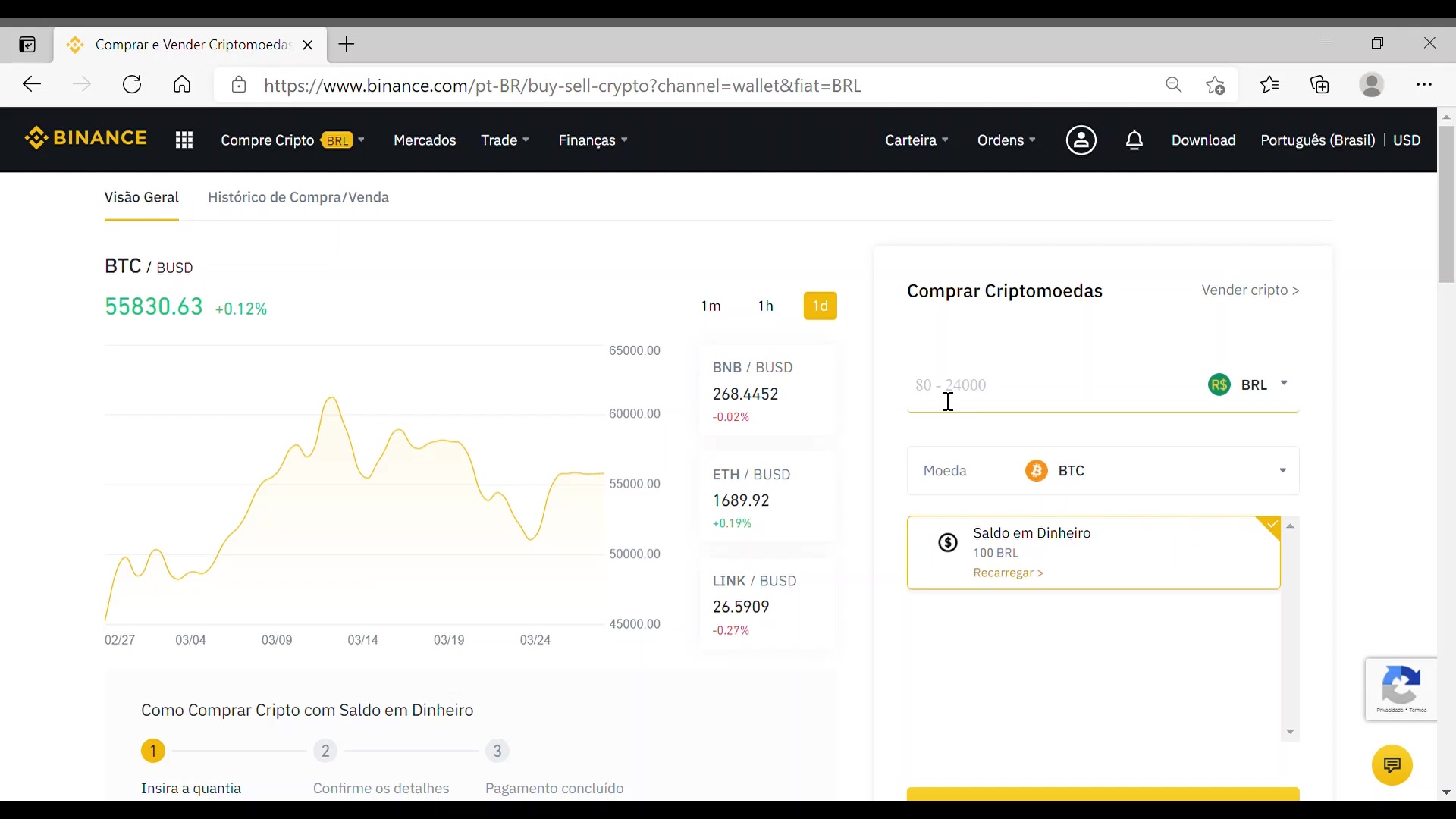Click the Recarregar link
Screen dimensions: 1456x819
point(1008,573)
